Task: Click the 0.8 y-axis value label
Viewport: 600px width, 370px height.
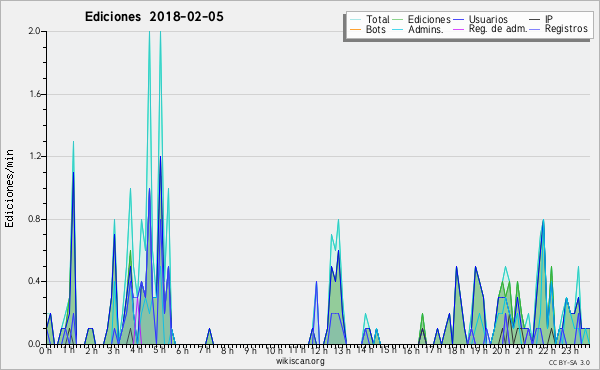Action: (x=34, y=219)
